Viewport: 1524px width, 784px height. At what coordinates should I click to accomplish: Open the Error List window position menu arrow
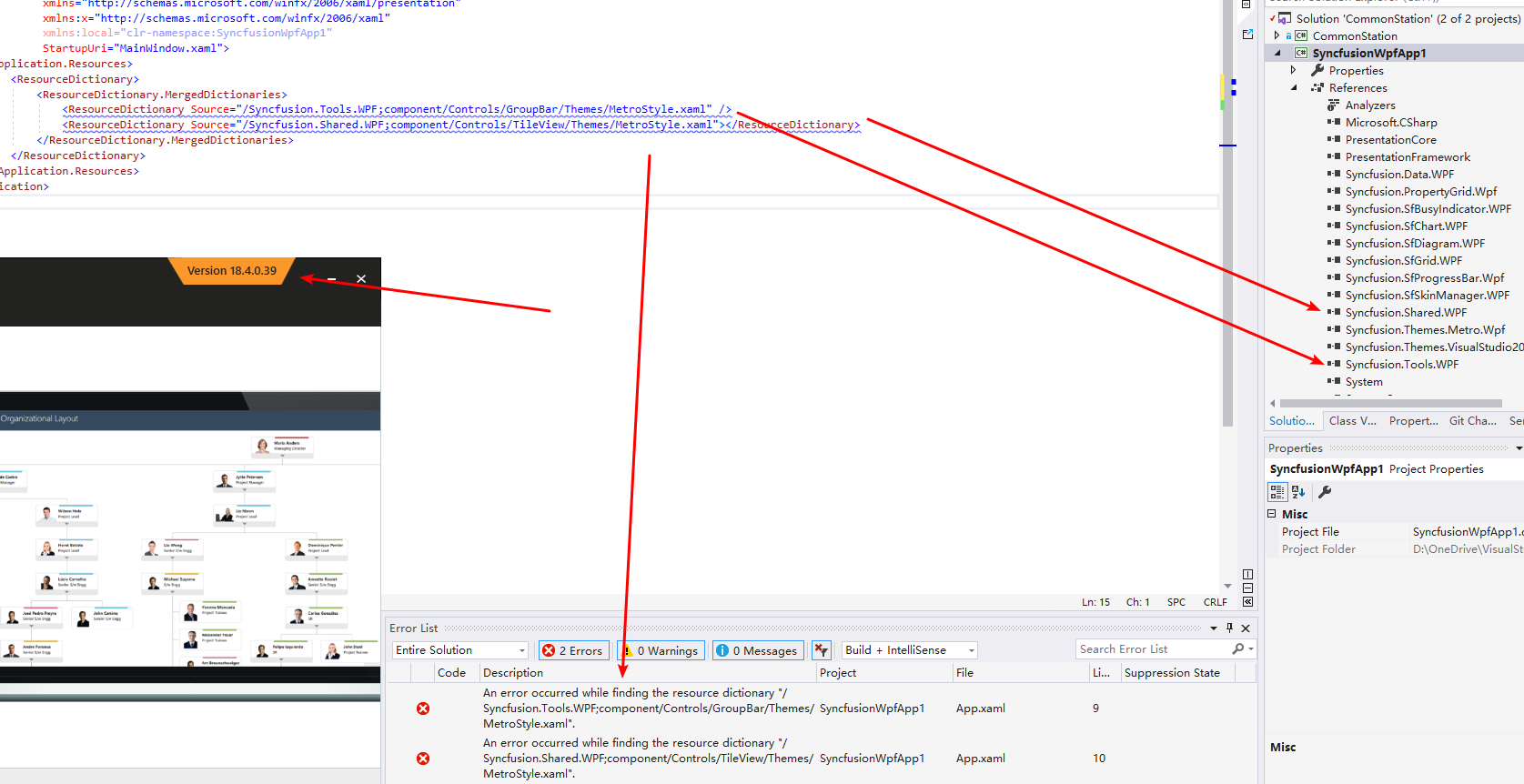pos(1213,628)
